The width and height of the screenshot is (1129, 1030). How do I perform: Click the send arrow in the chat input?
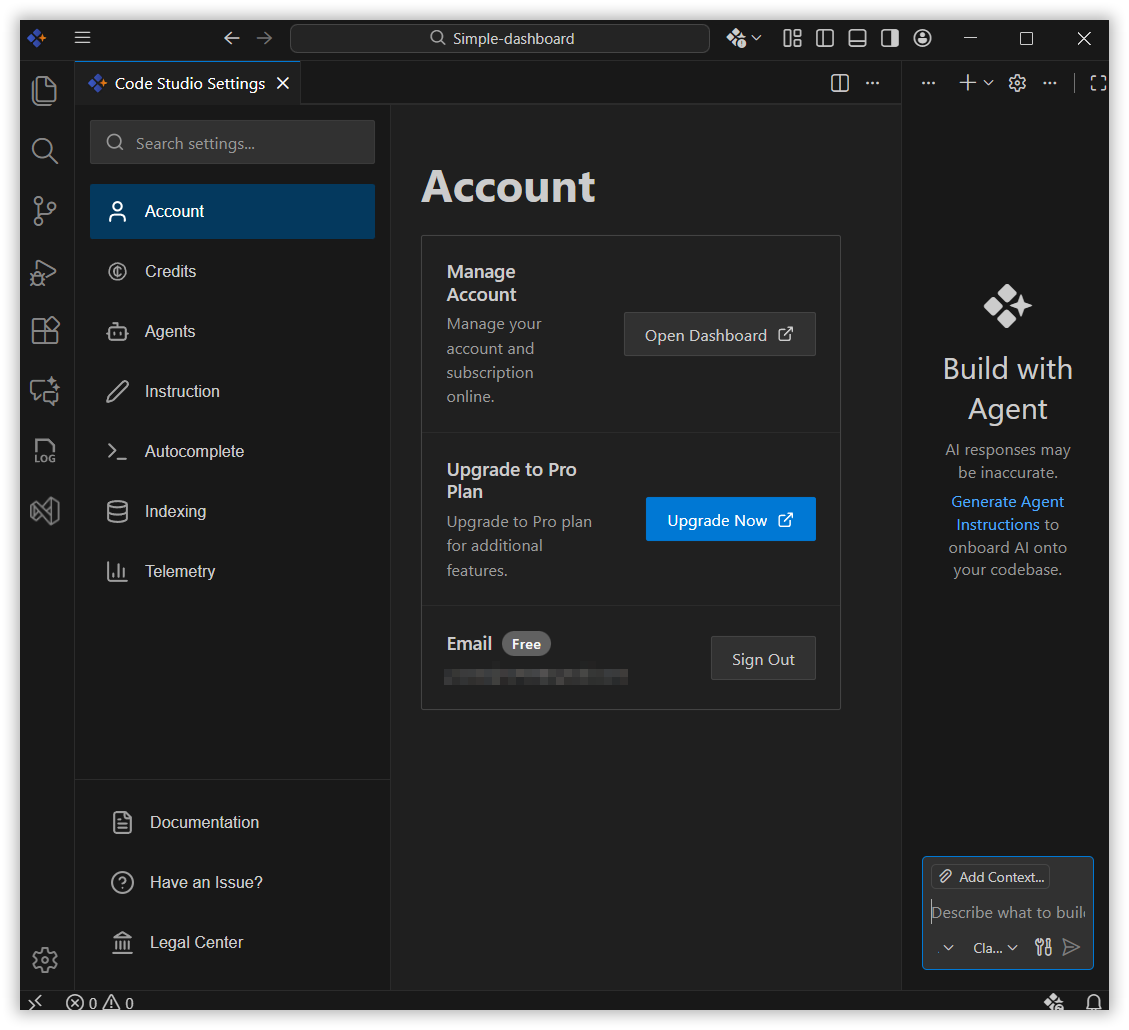click(x=1072, y=946)
